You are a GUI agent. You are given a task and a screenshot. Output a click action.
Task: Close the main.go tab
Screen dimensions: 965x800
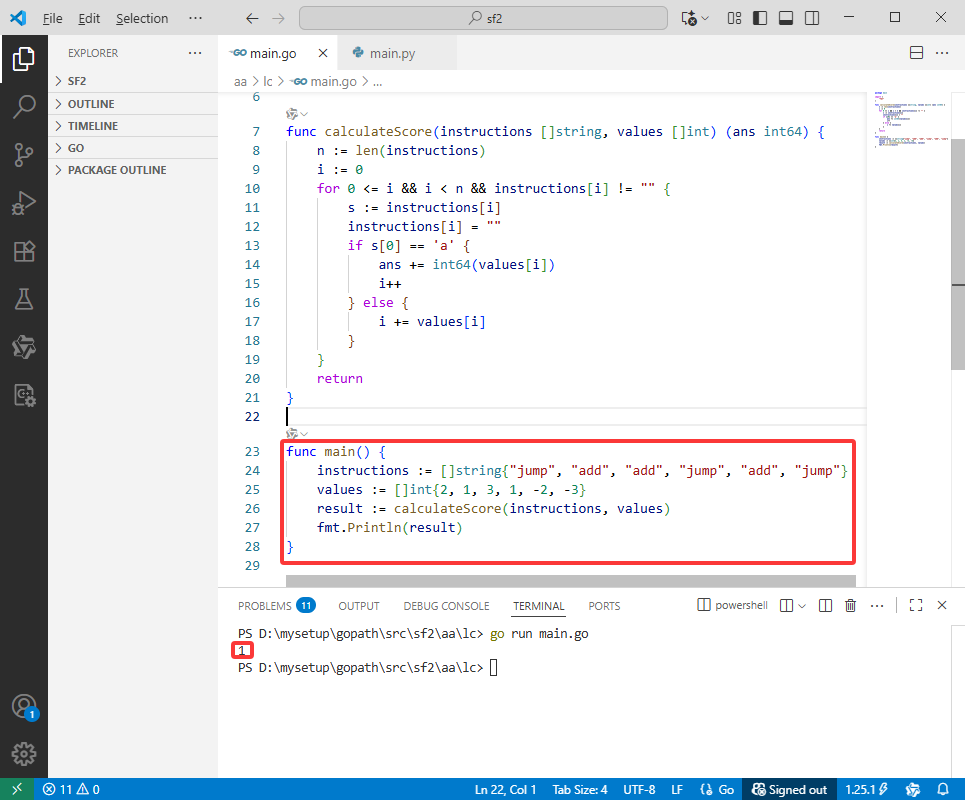[322, 54]
